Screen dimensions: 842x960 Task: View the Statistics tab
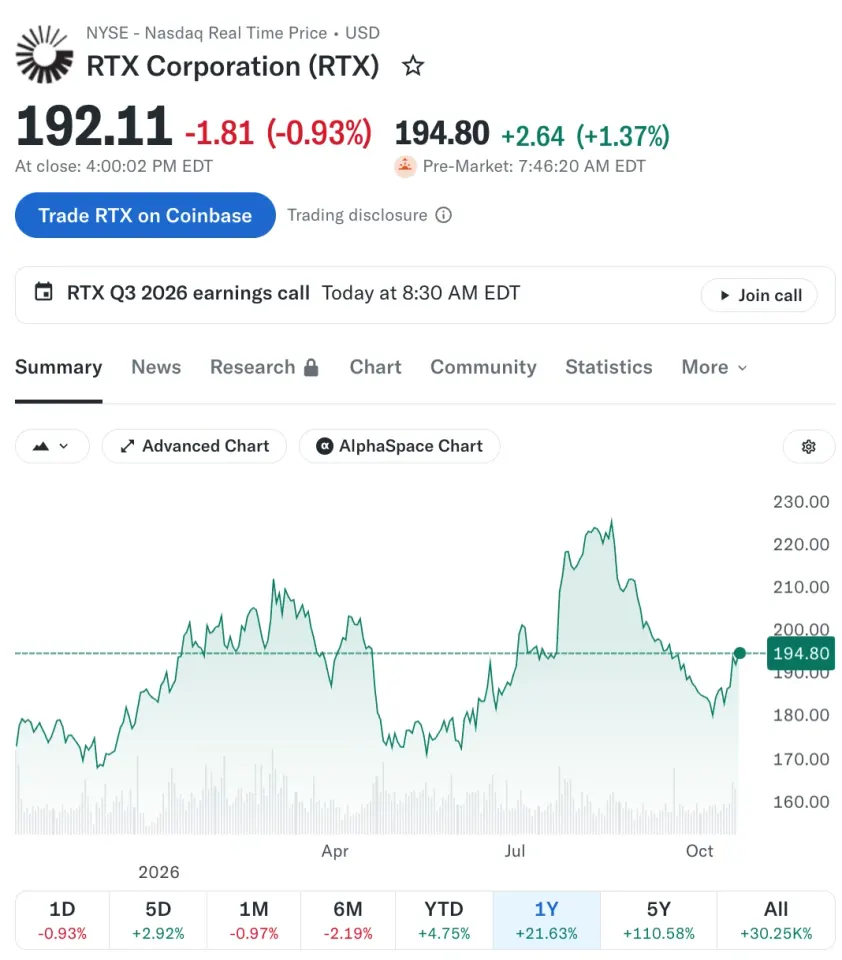[x=609, y=367]
